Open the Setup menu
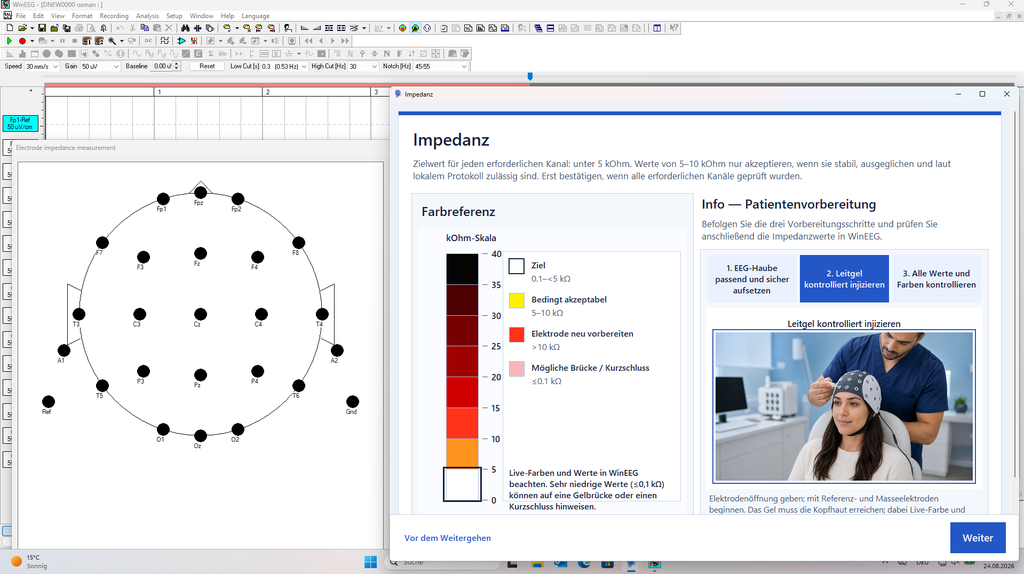 coord(174,16)
